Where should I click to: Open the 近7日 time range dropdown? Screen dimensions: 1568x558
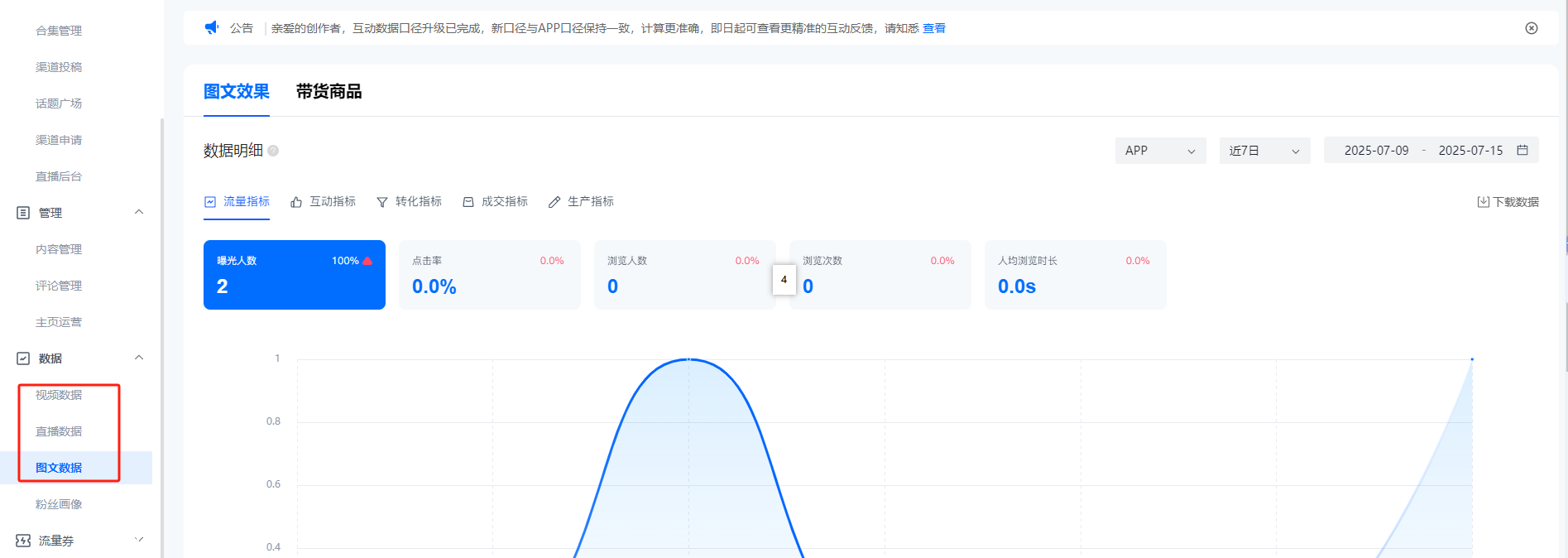(1264, 151)
